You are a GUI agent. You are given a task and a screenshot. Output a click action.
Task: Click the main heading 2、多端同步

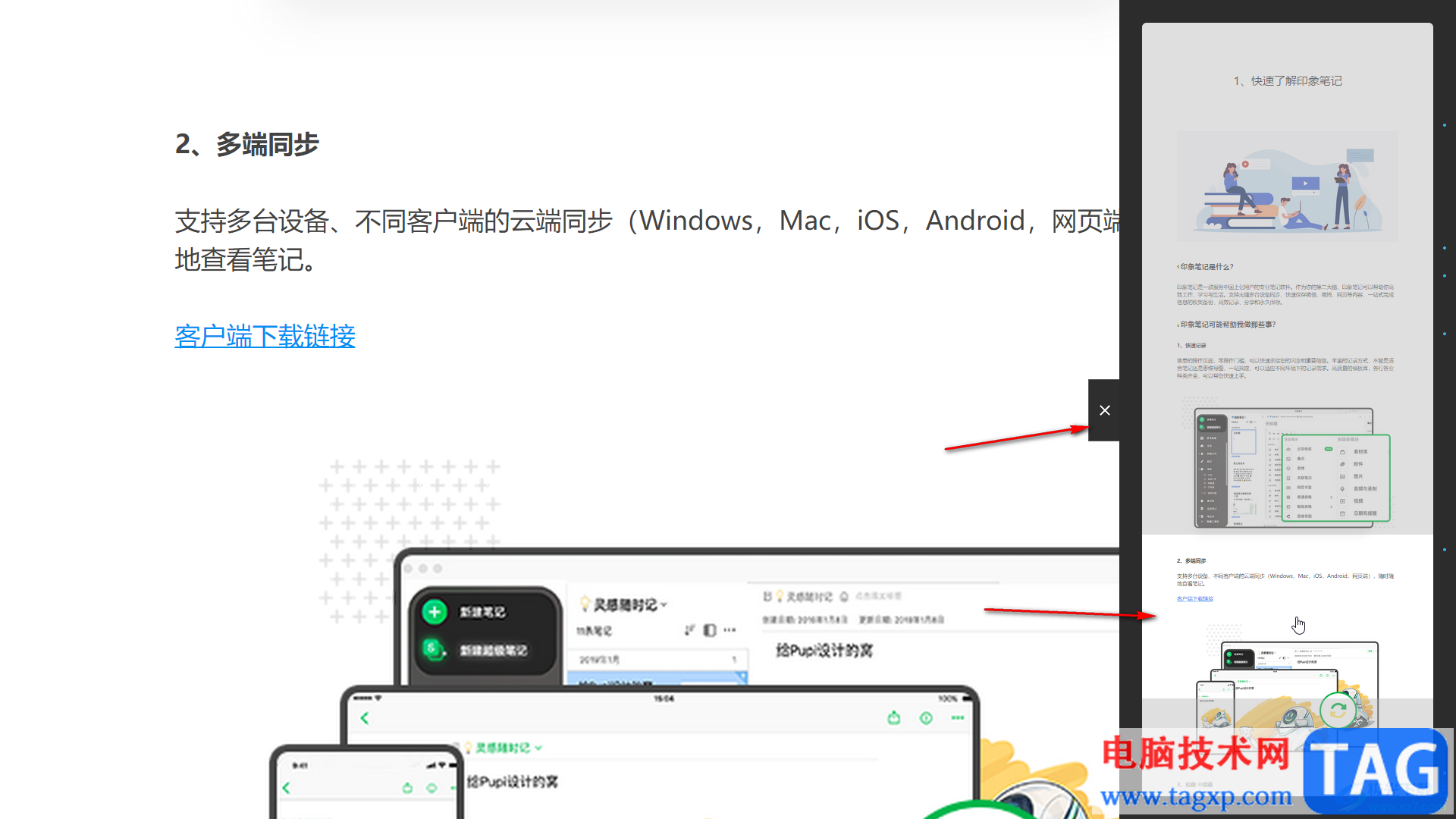pyautogui.click(x=247, y=144)
